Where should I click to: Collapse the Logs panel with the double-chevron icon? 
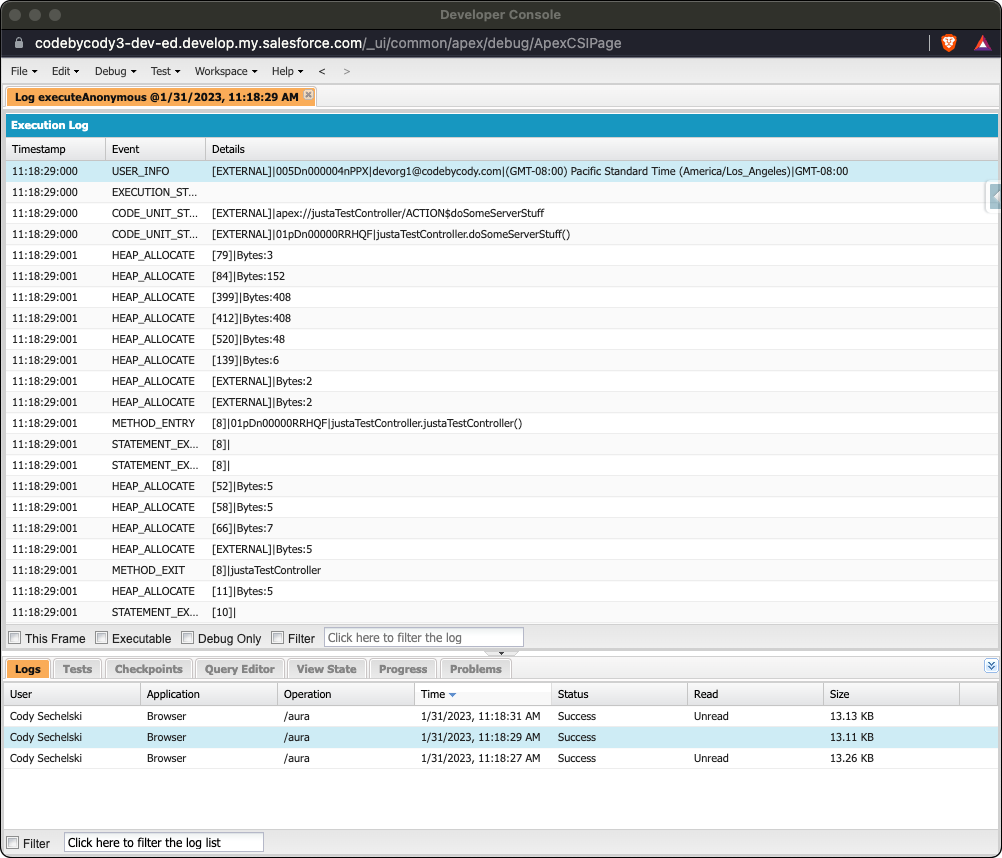(x=990, y=665)
